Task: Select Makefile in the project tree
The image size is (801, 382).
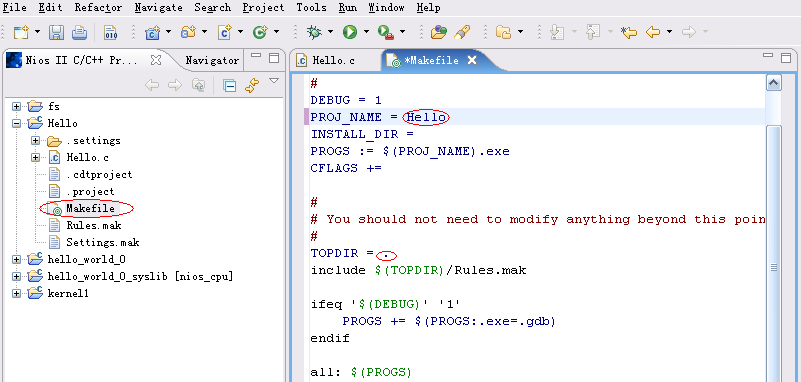Action: (x=90, y=208)
